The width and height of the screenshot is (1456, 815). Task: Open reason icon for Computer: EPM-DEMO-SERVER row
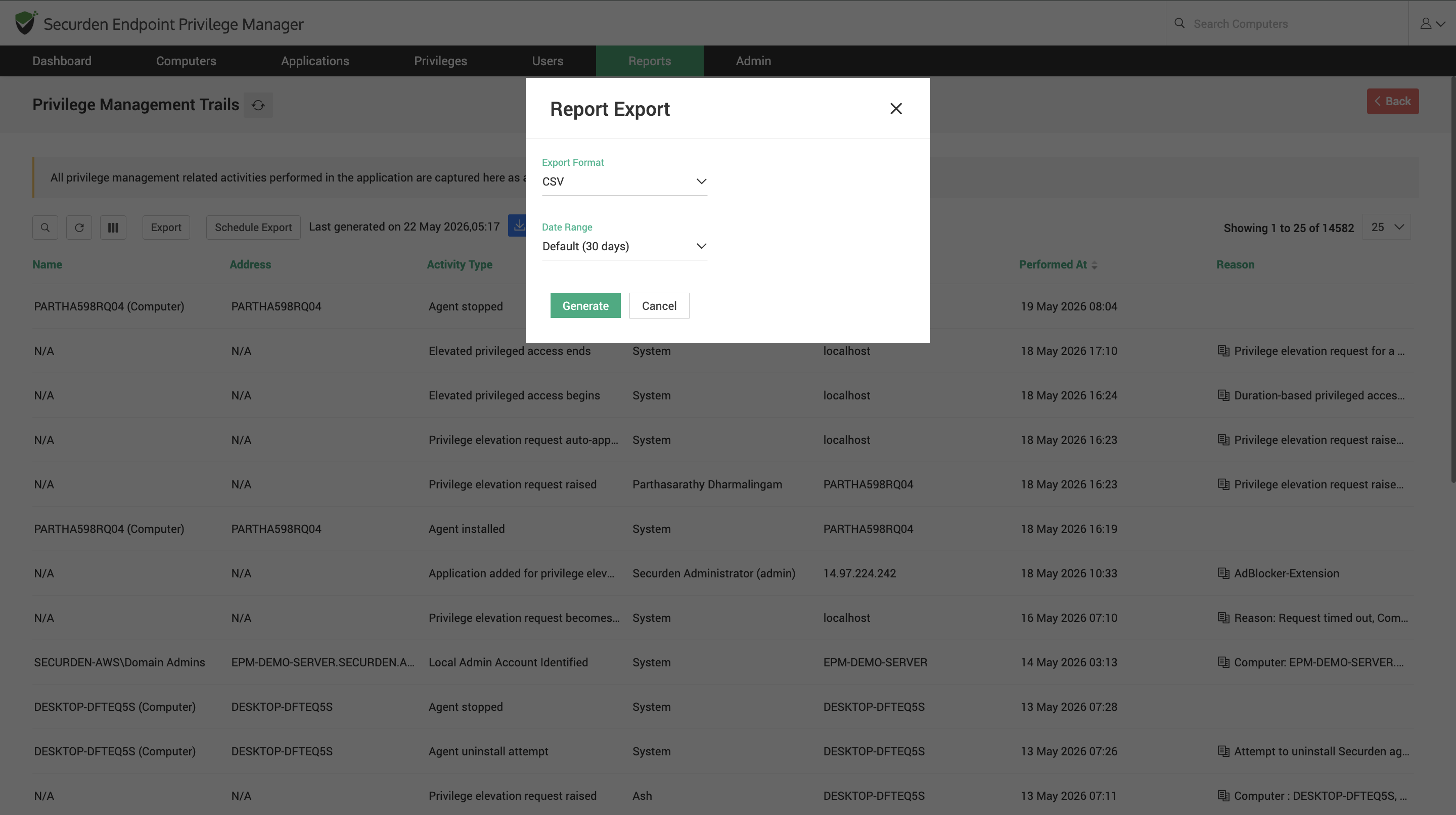point(1223,662)
